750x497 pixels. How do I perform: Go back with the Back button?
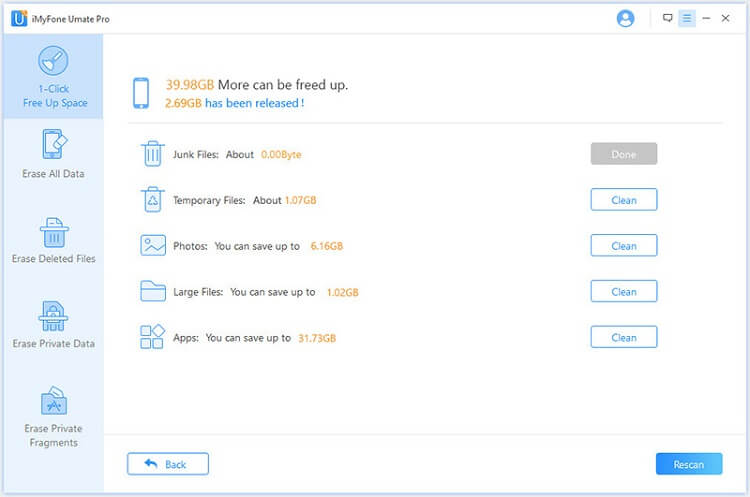168,464
